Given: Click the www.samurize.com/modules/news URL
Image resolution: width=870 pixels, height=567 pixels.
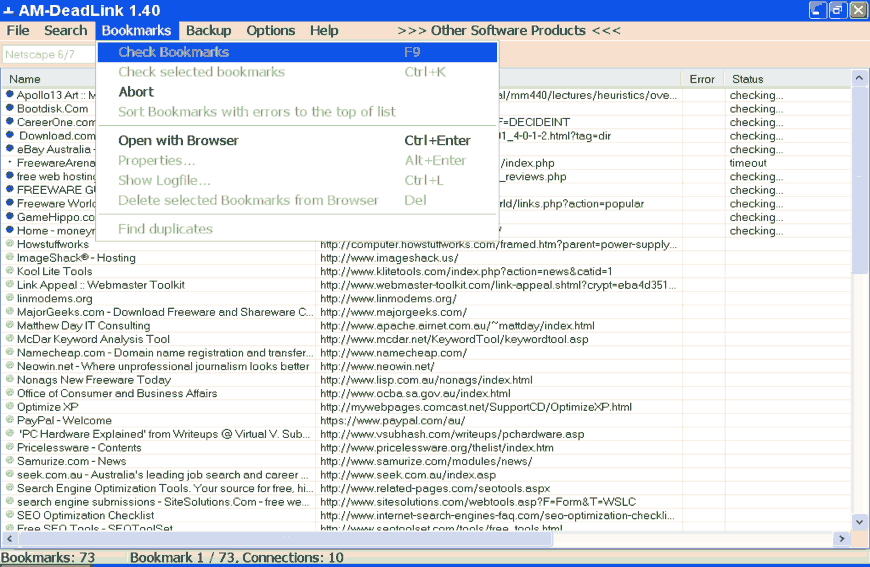Looking at the screenshot, I should 426,462.
